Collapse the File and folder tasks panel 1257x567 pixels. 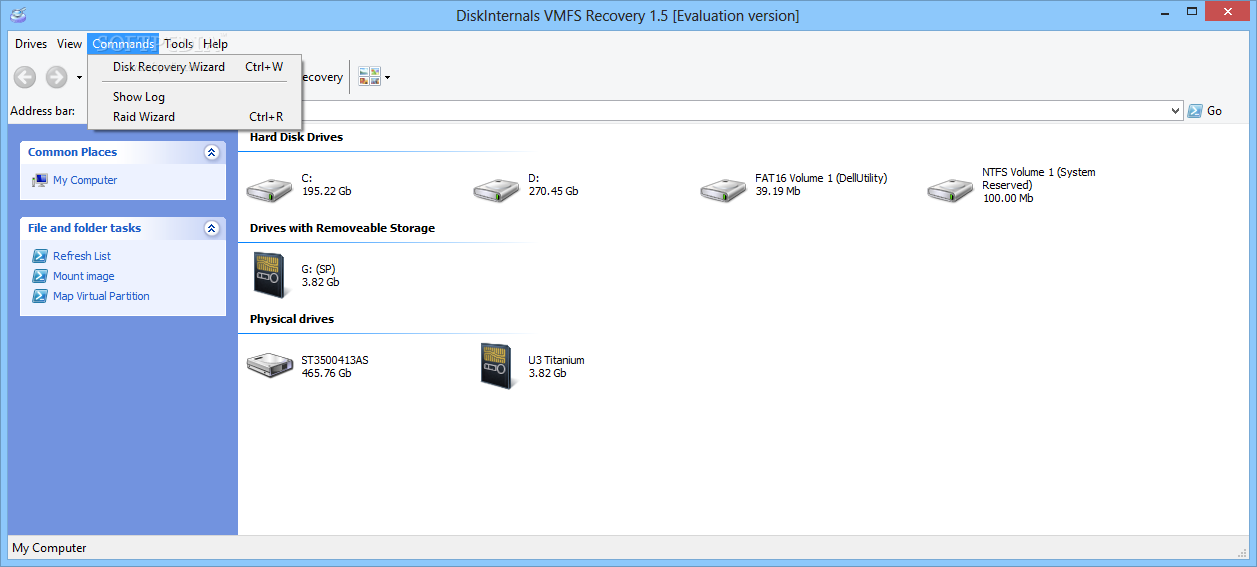[211, 228]
